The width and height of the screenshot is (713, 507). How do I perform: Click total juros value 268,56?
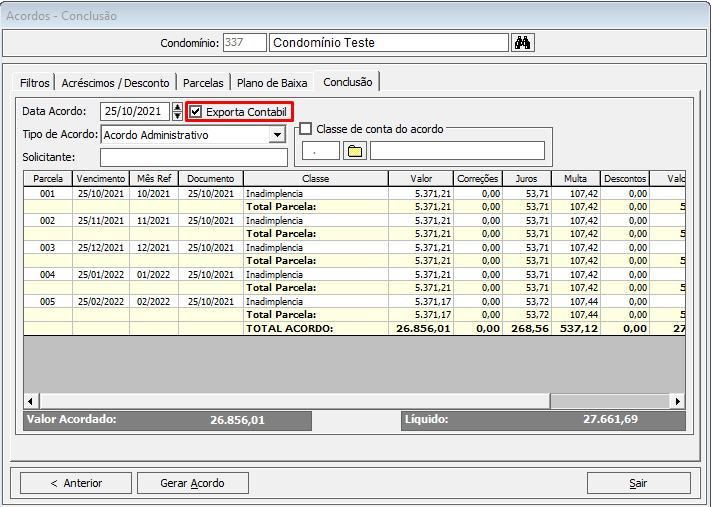coord(527,328)
